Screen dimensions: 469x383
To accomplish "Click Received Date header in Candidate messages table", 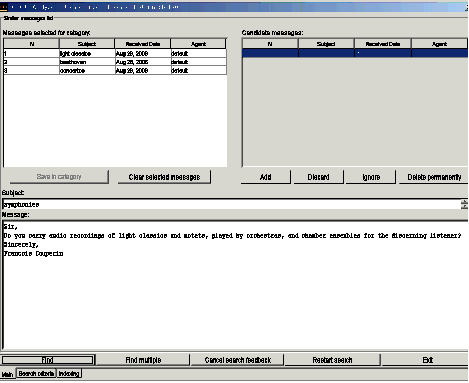I will [383, 44].
